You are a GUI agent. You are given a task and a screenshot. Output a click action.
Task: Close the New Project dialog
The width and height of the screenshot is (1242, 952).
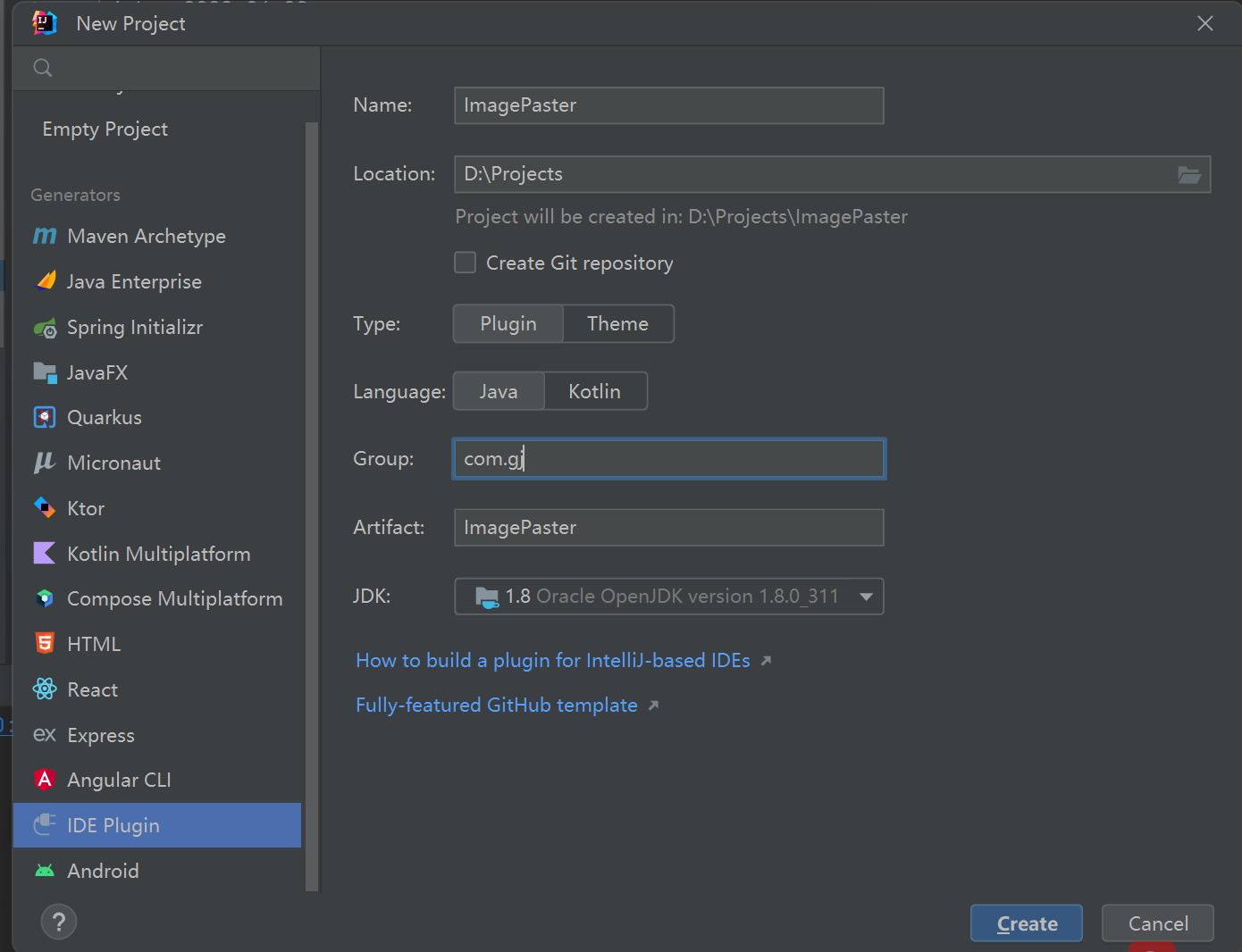[1205, 23]
